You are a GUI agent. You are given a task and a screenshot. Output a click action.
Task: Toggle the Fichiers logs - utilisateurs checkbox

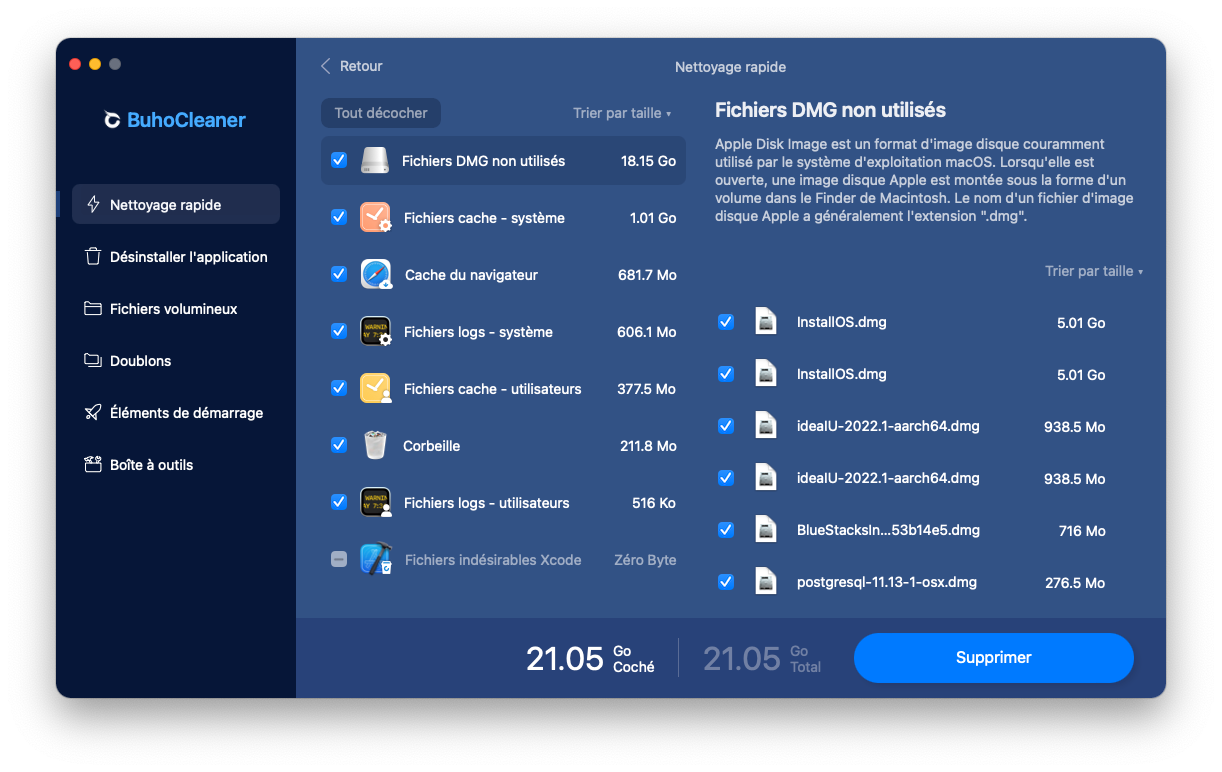[x=339, y=502]
